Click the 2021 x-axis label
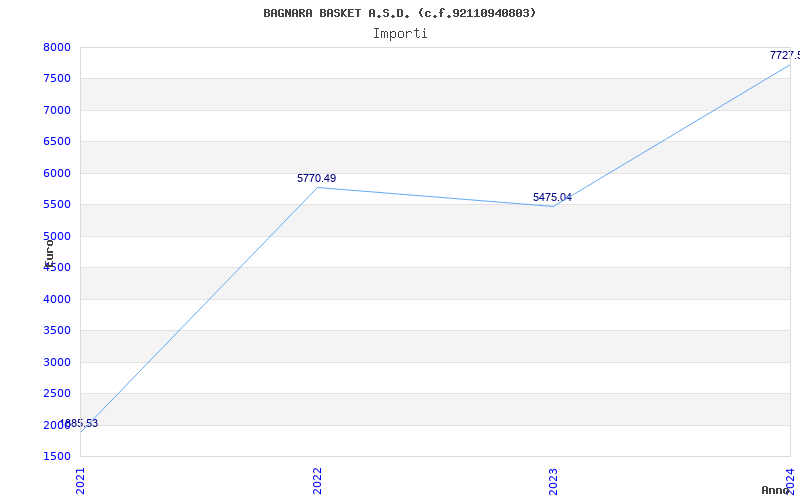 tap(81, 481)
